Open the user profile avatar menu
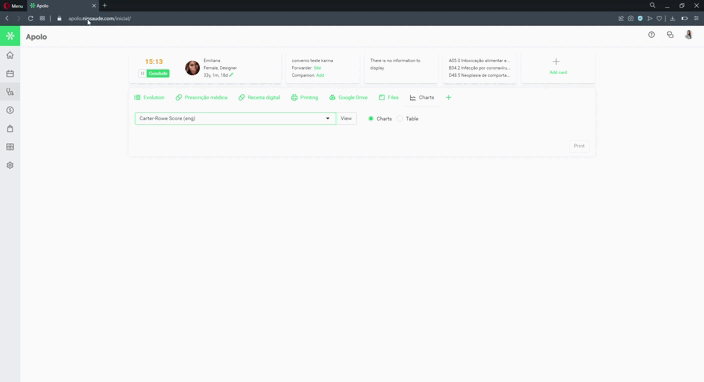Image resolution: width=704 pixels, height=382 pixels. (688, 35)
